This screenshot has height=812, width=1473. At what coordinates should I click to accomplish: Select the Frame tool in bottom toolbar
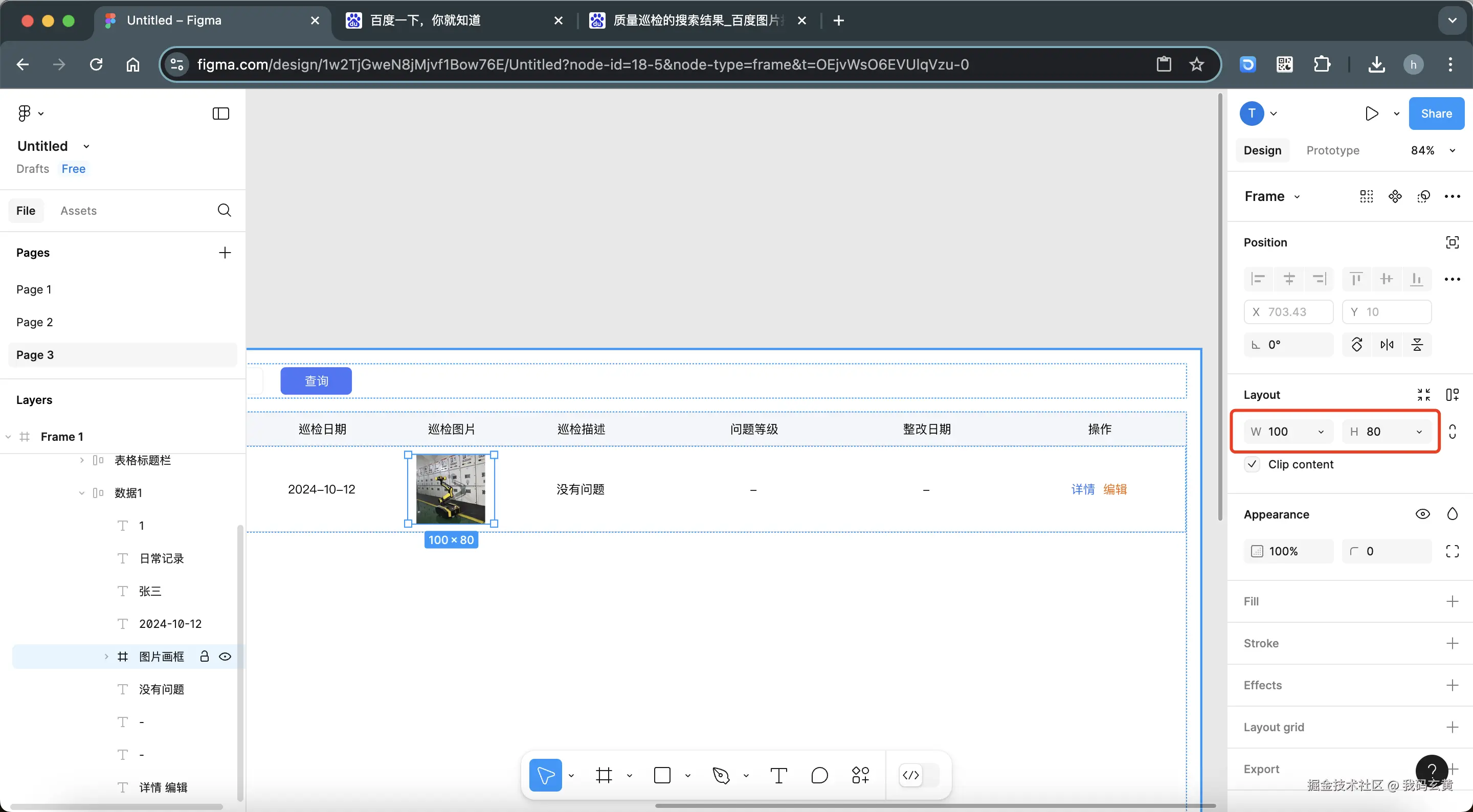(604, 775)
